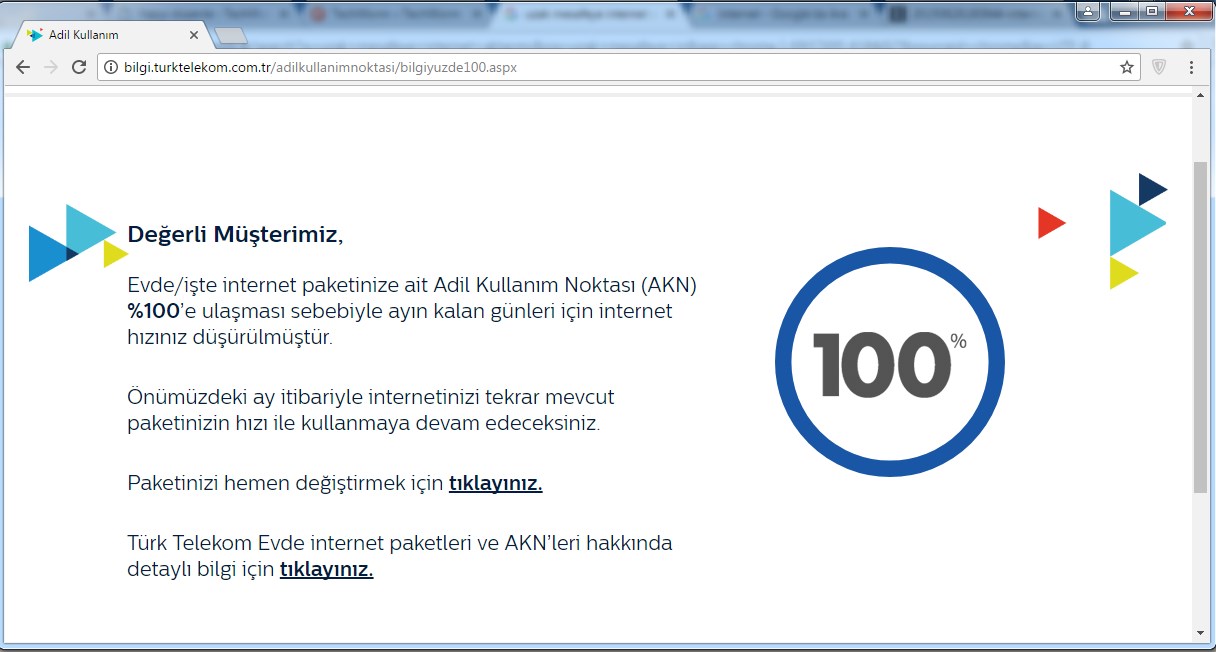1216x652 pixels.
Task: Open the Chrome user profile button
Action: coord(1088,11)
